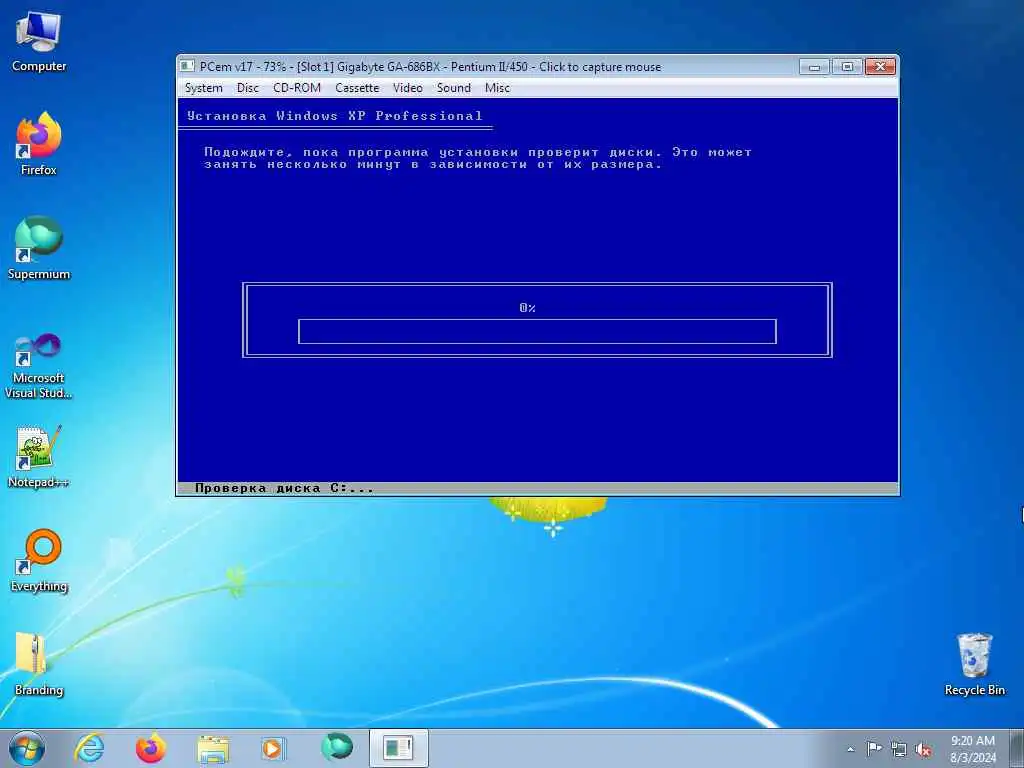The height and width of the screenshot is (768, 1024).
Task: Open the network tray icon
Action: 899,750
